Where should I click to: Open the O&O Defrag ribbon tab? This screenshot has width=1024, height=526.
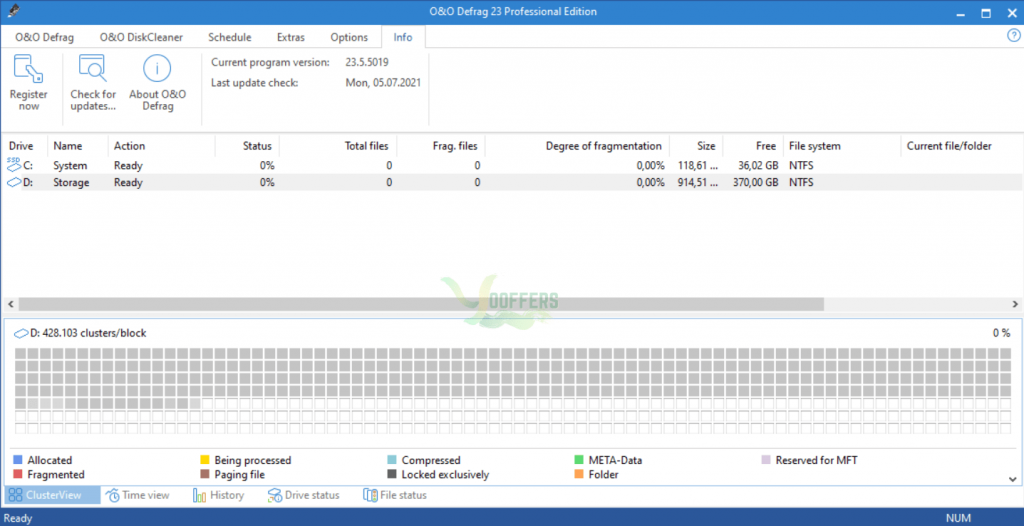click(x=44, y=37)
